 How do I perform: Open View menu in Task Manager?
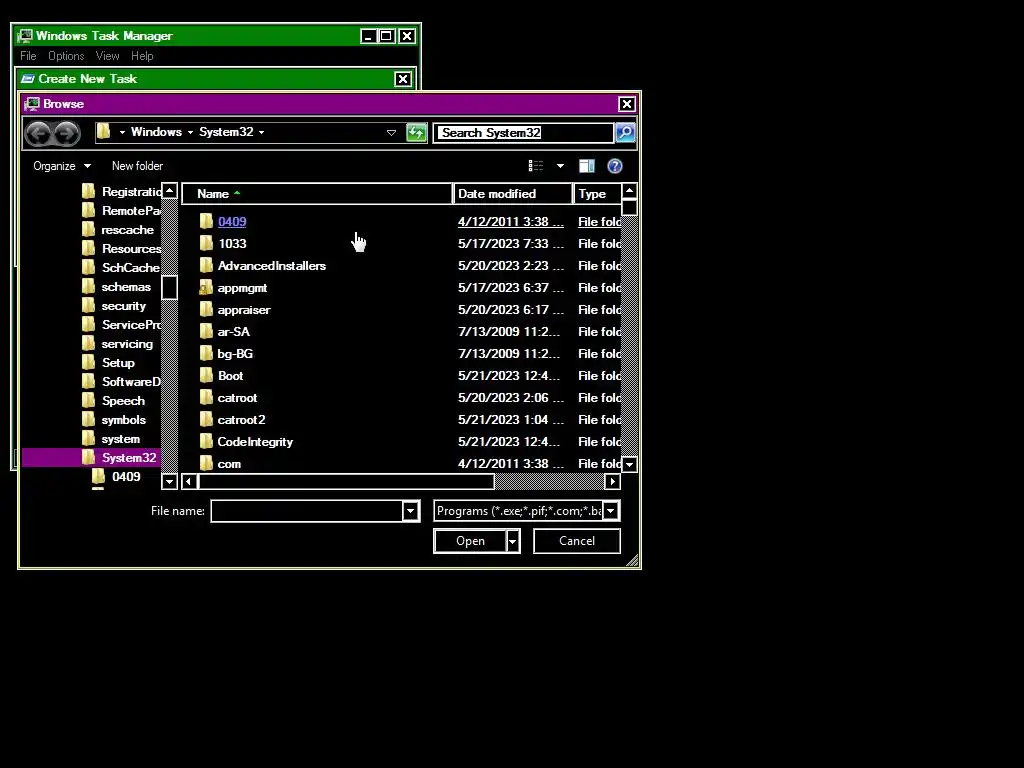pos(107,56)
